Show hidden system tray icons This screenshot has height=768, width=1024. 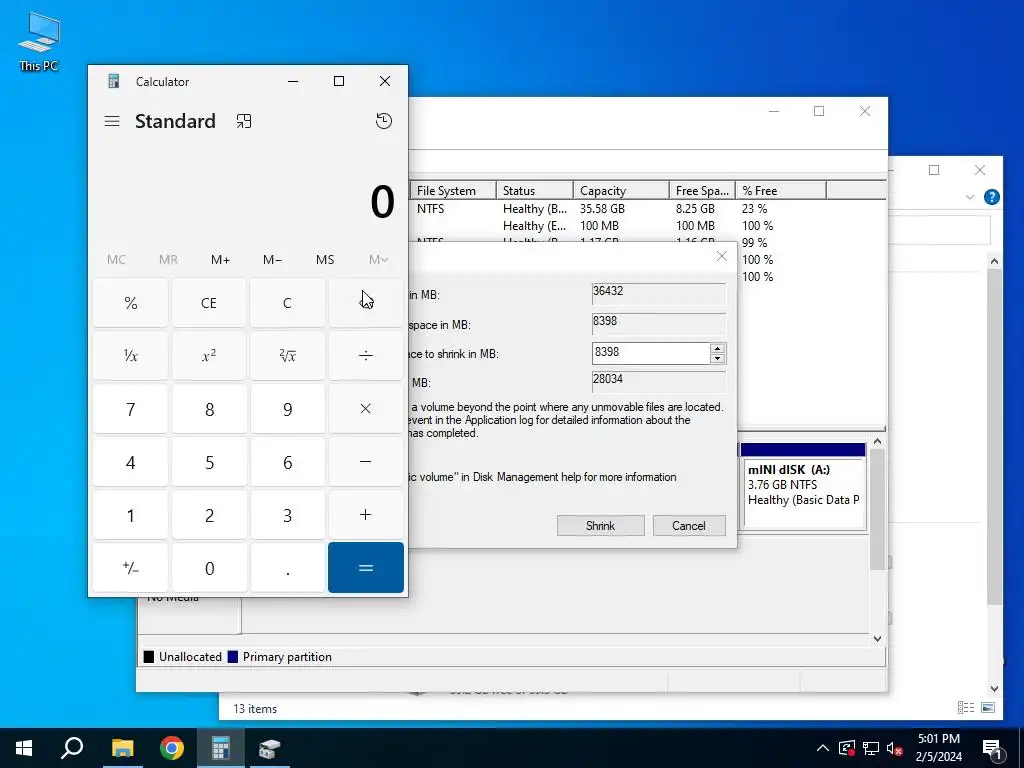(823, 748)
